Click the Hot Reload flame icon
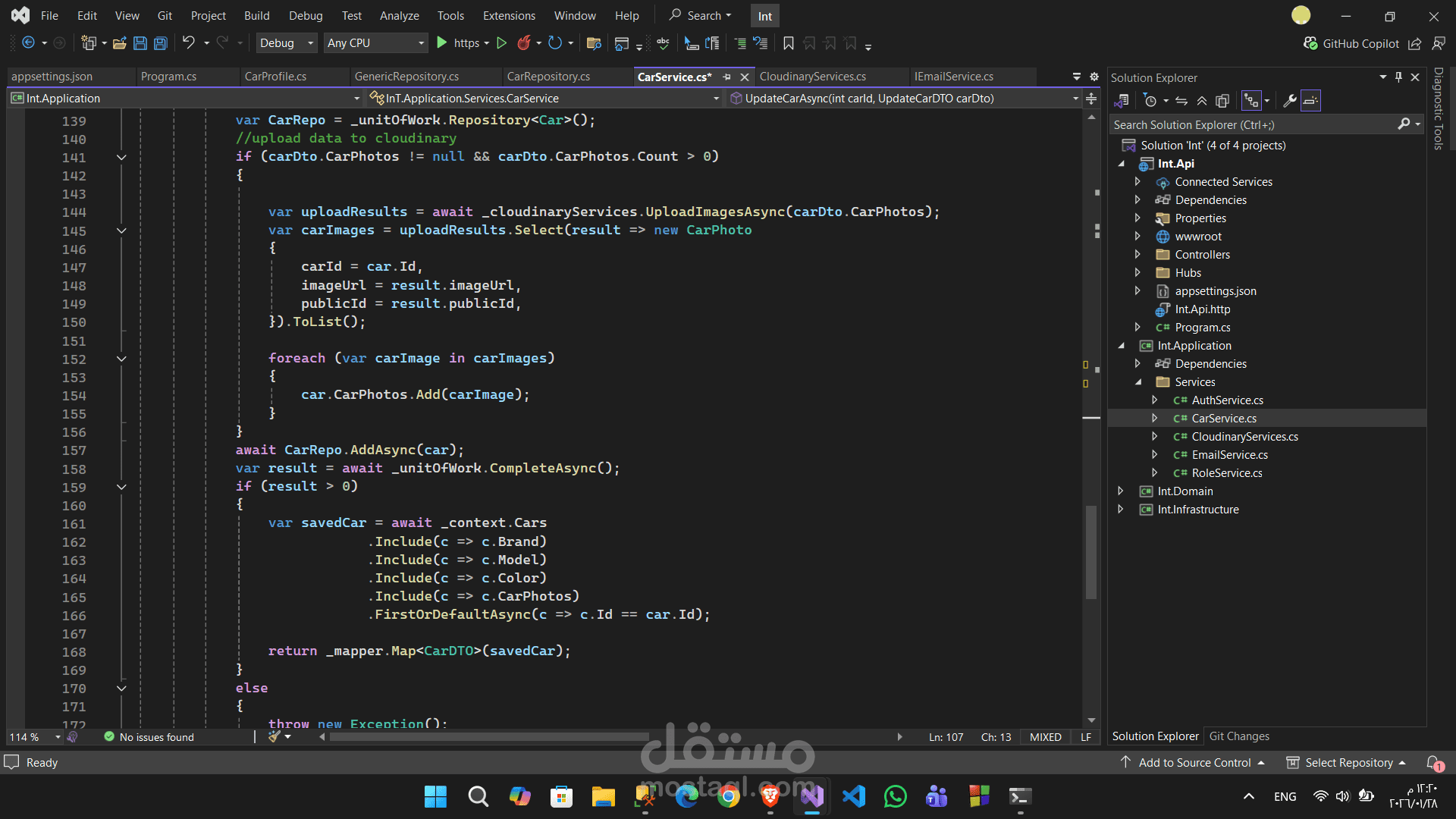This screenshot has width=1456, height=819. click(x=523, y=43)
